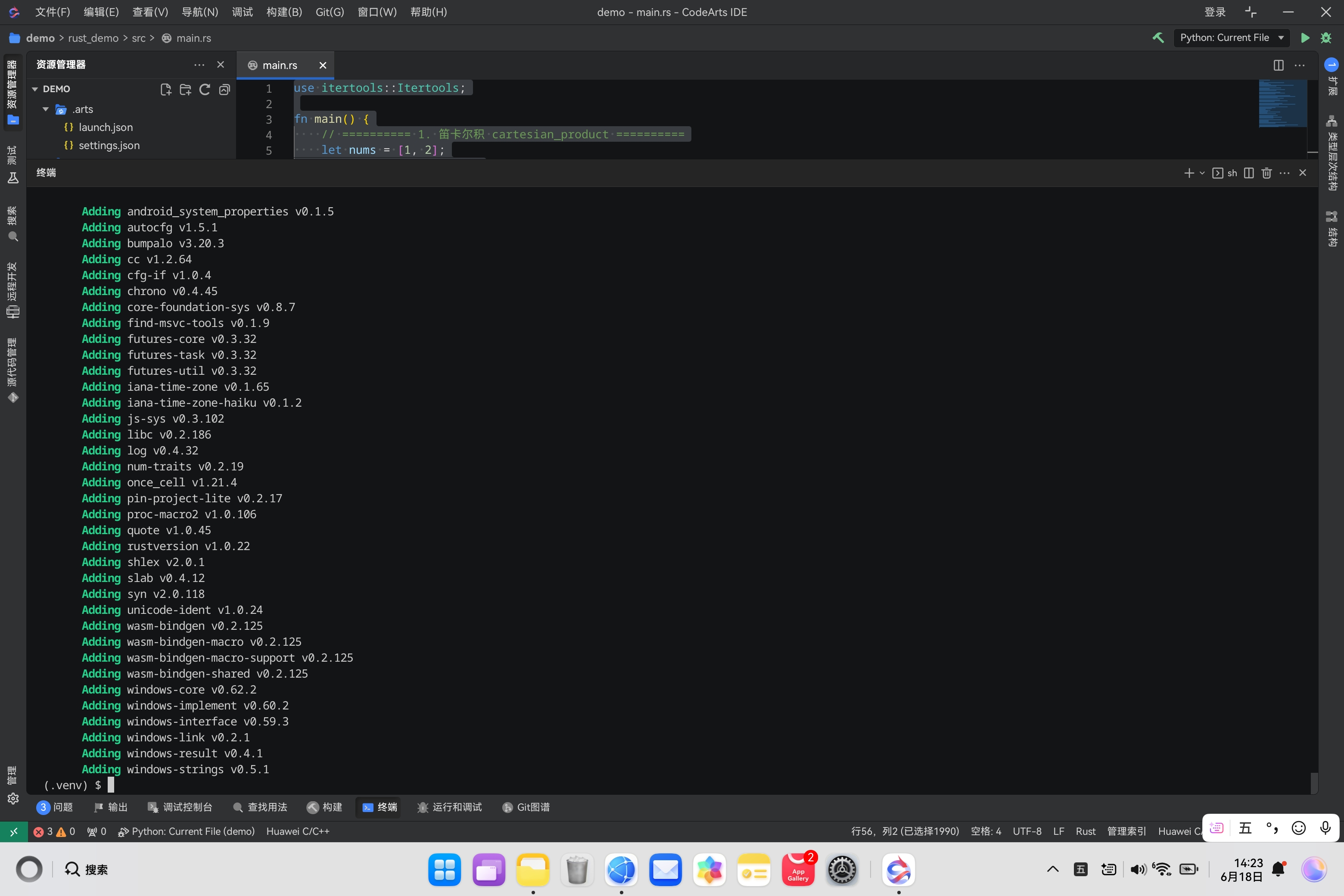Viewport: 1344px width, 896px height.
Task: Open the 帮助(H) menu
Action: tap(429, 12)
